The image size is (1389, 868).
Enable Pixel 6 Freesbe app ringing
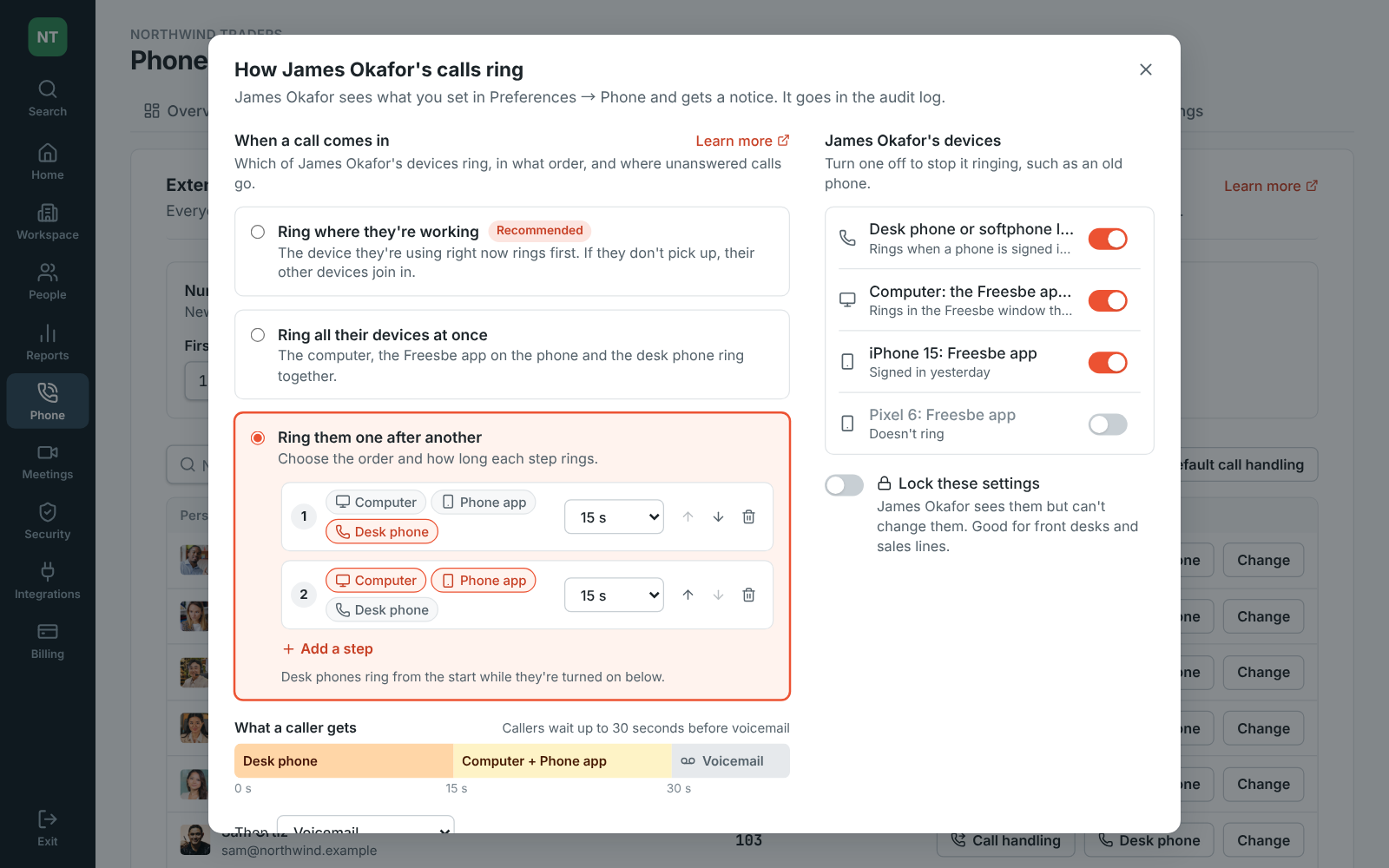[1108, 424]
